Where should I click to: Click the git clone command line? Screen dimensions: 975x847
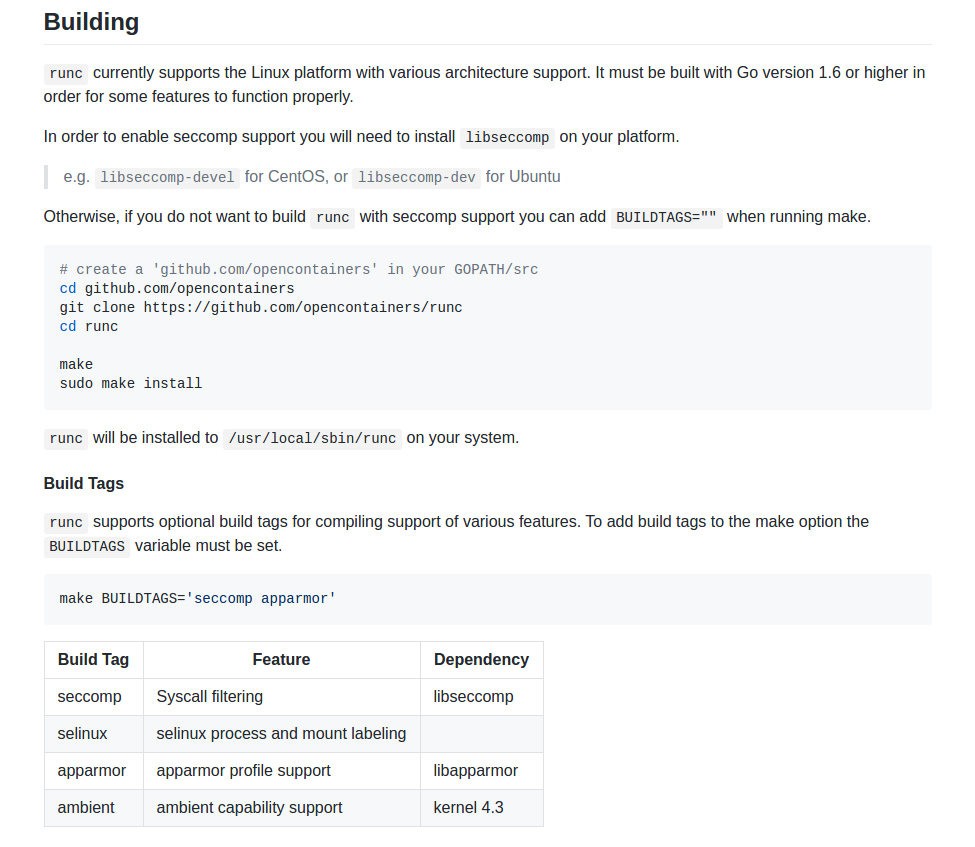click(x=261, y=307)
